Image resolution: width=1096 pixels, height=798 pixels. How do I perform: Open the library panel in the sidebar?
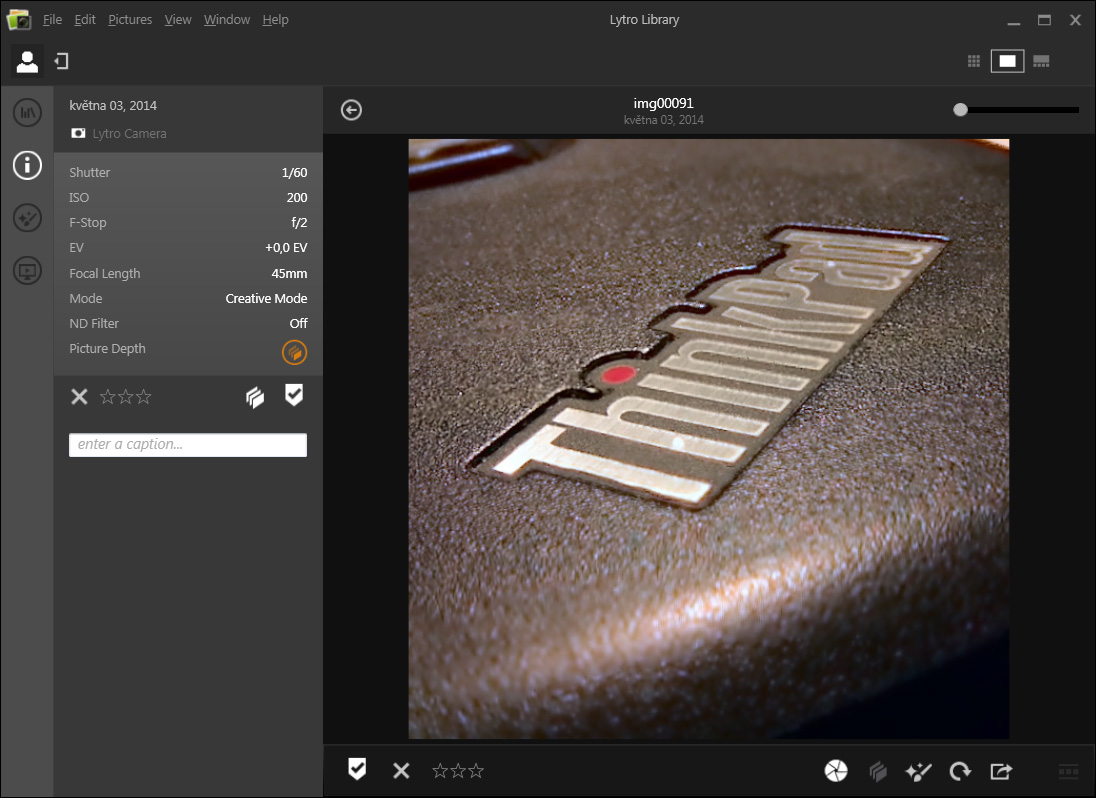click(x=27, y=113)
